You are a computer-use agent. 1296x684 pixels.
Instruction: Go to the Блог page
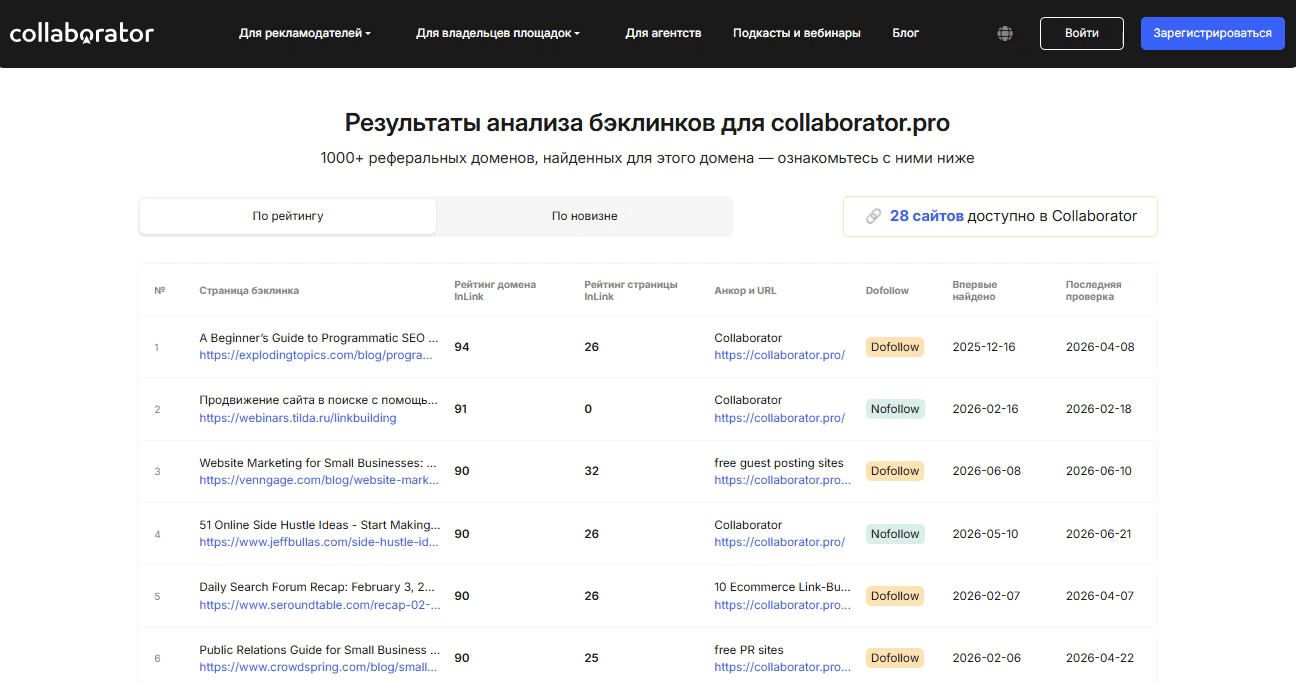[906, 33]
